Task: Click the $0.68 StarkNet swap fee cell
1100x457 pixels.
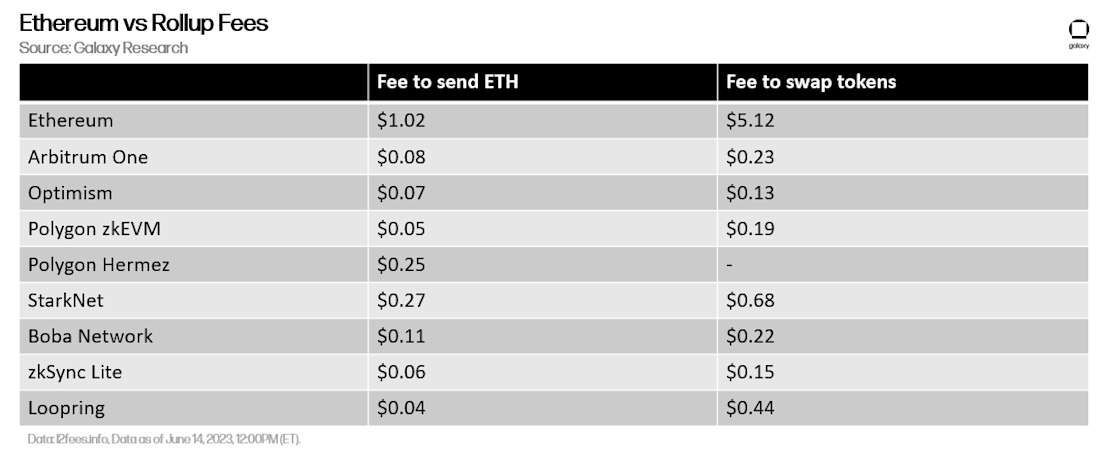Action: [x=750, y=300]
